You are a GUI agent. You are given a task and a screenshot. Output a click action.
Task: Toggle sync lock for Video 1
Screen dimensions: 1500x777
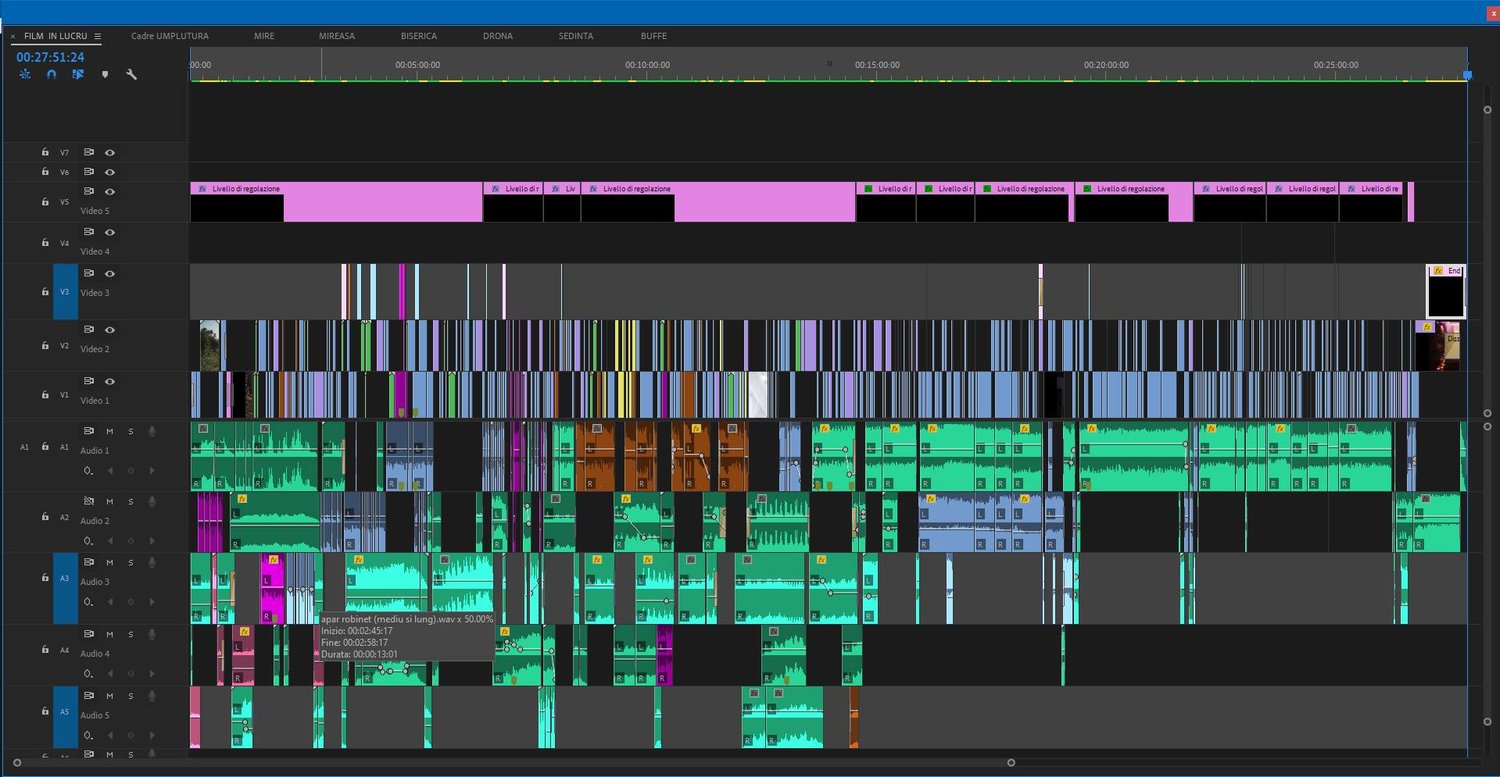tap(88, 381)
